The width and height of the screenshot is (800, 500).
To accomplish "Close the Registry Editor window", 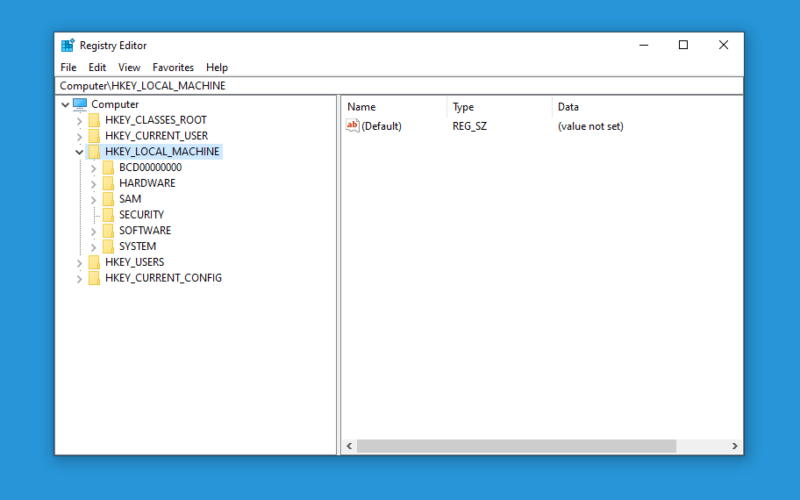I will point(723,45).
